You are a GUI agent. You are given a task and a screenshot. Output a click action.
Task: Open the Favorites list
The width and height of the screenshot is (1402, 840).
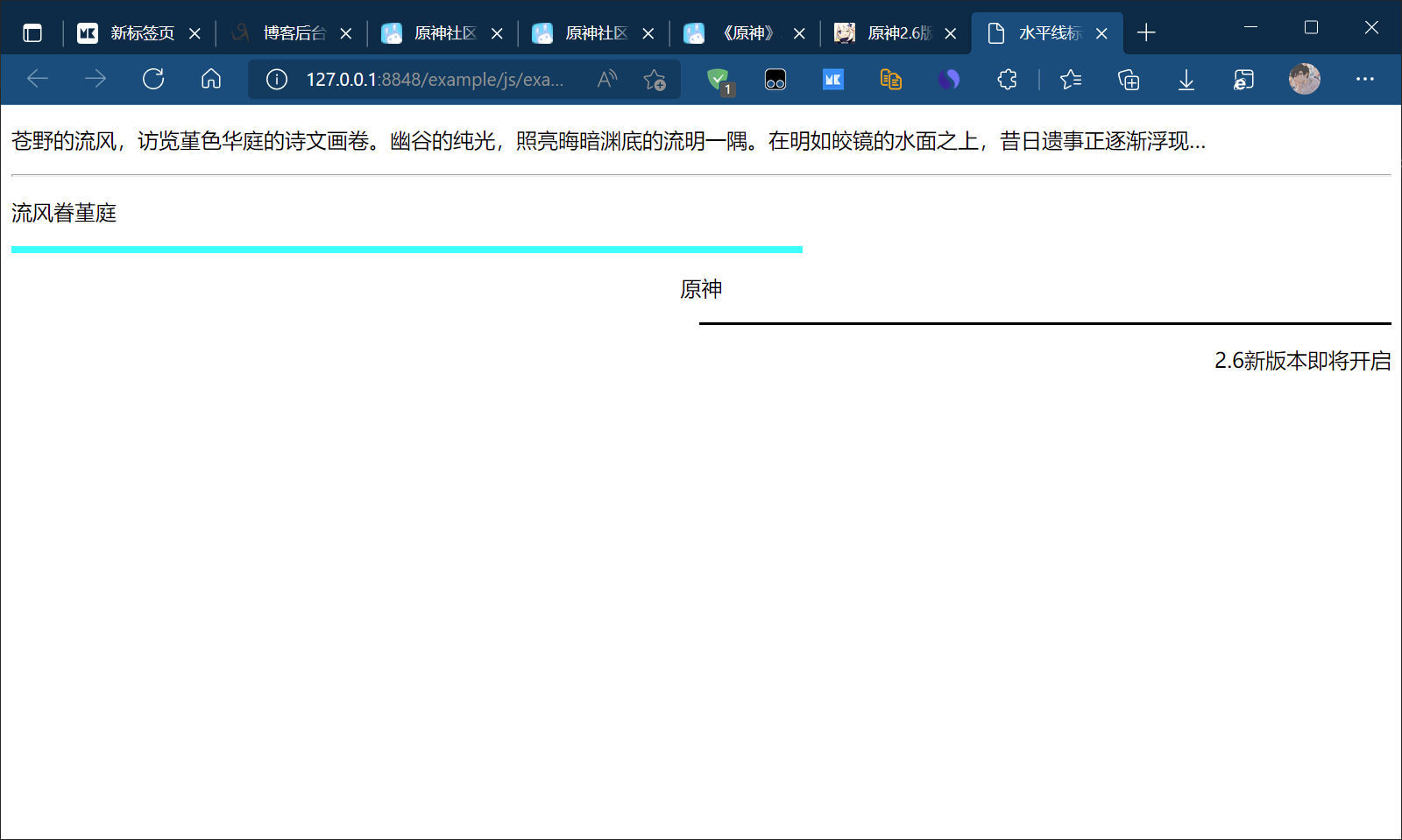click(x=1071, y=80)
